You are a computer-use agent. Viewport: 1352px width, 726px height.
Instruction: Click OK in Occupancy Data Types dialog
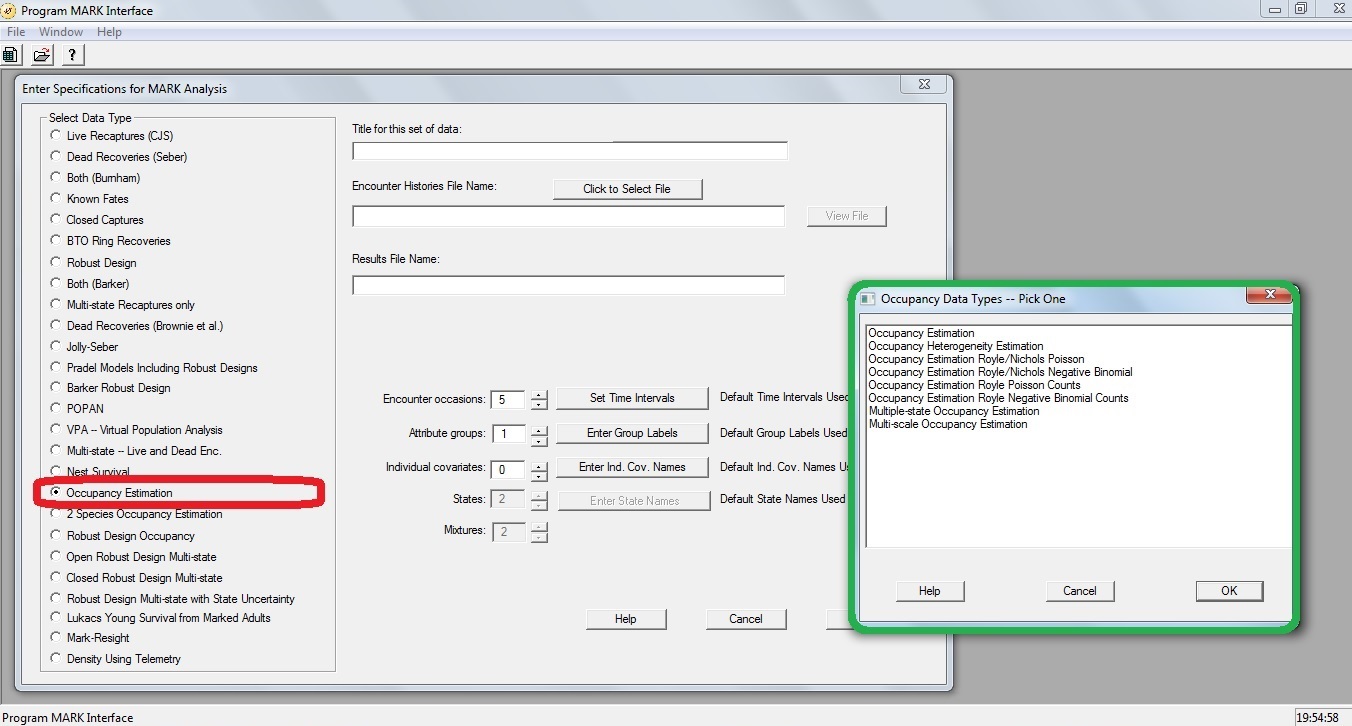(x=1229, y=591)
